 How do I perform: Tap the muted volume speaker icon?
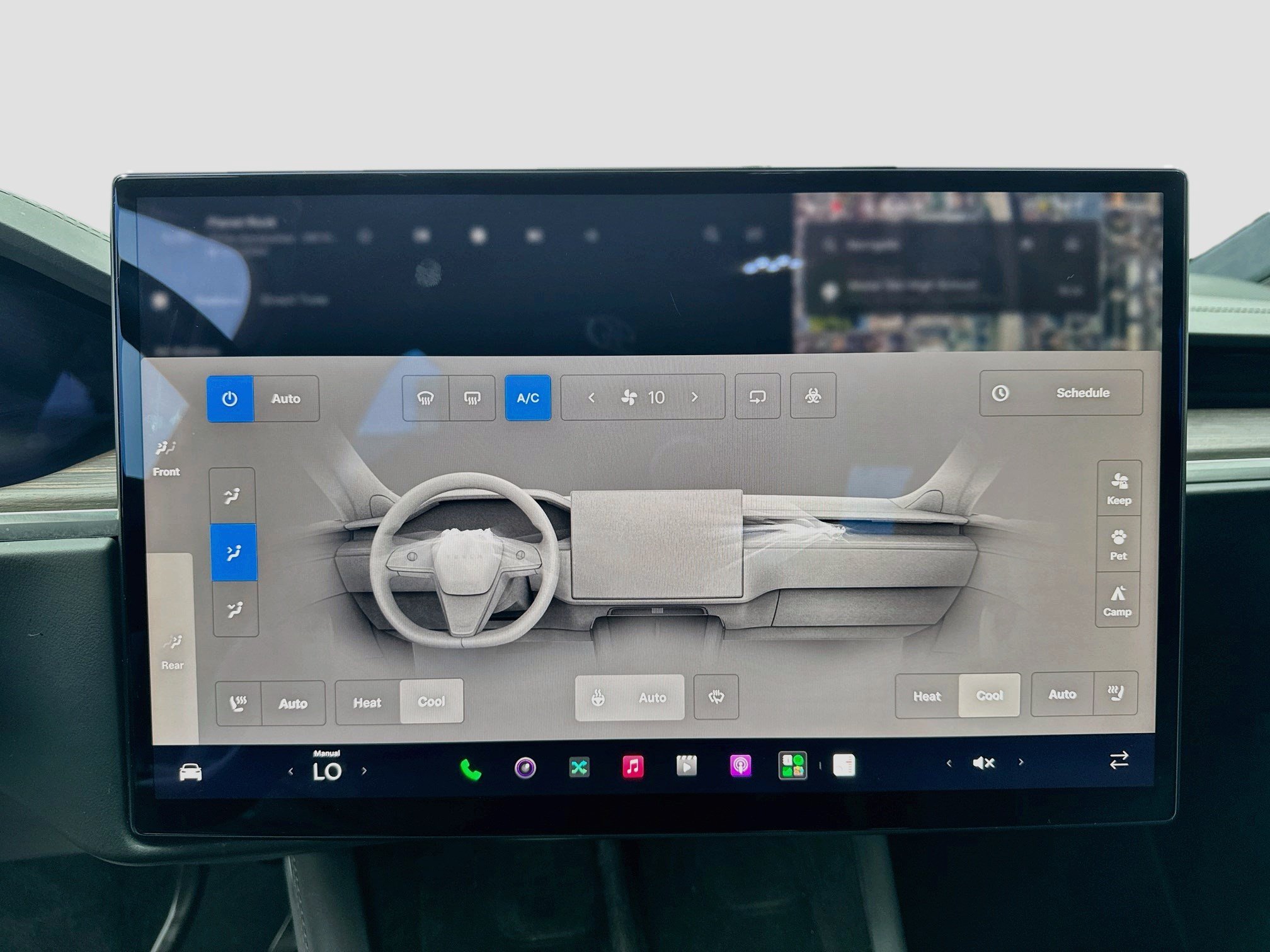(983, 763)
